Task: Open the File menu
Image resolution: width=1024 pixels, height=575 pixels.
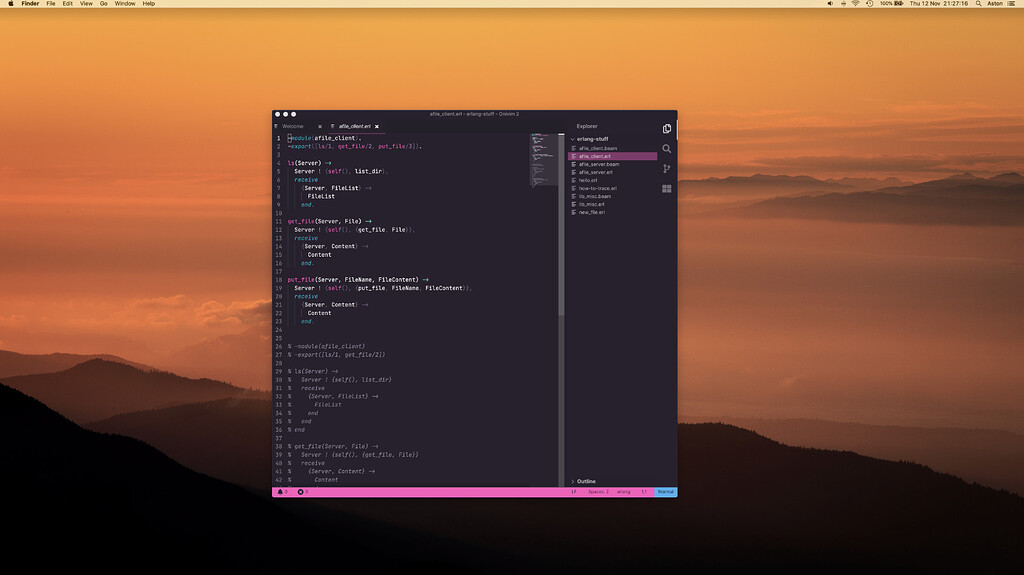Action: [x=50, y=4]
